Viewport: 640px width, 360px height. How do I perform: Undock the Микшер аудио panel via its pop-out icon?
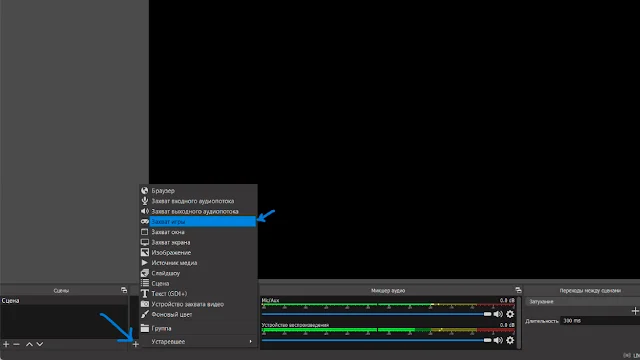(518, 290)
